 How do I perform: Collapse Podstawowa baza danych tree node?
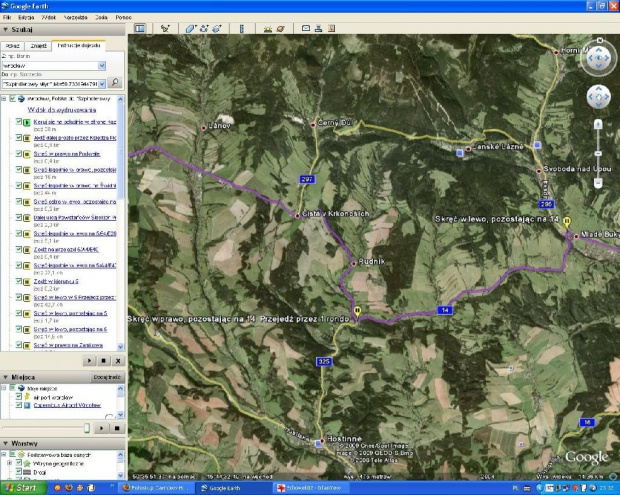[x=4, y=454]
